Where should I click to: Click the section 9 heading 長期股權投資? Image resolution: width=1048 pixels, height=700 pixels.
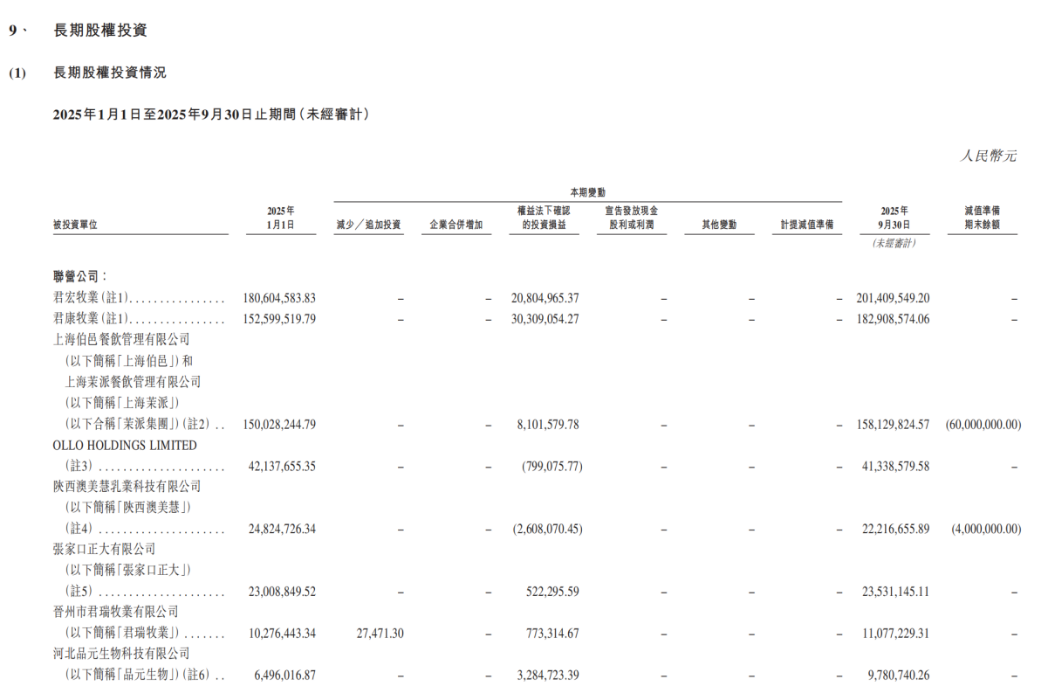click(100, 31)
